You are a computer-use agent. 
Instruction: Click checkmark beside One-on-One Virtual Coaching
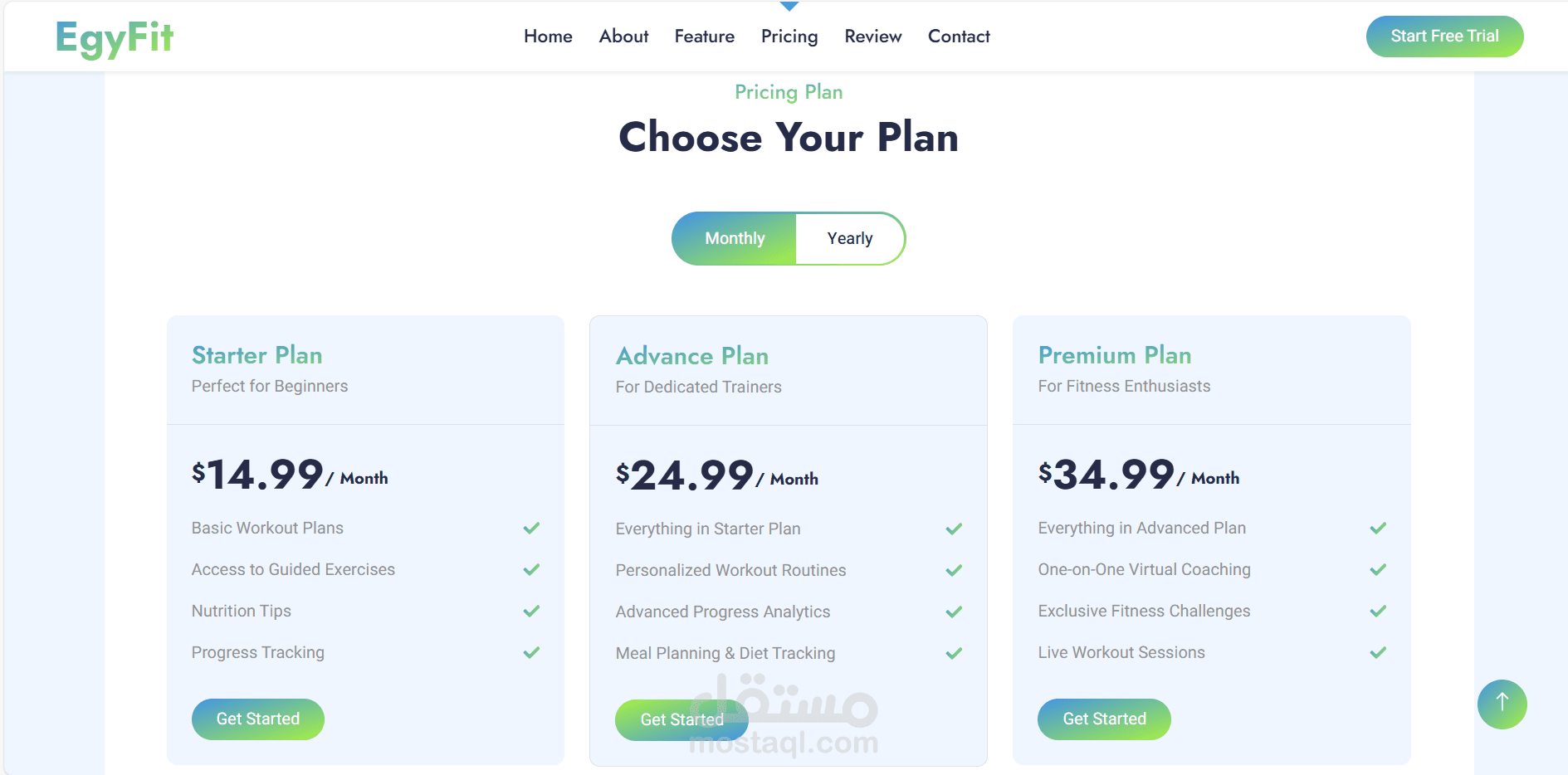click(x=1378, y=570)
